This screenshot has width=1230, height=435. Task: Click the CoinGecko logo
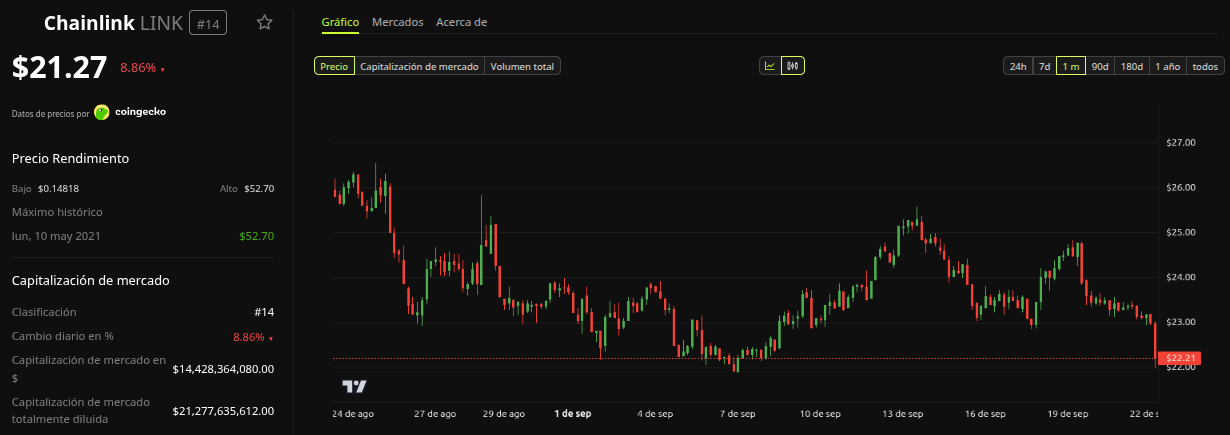(x=102, y=112)
